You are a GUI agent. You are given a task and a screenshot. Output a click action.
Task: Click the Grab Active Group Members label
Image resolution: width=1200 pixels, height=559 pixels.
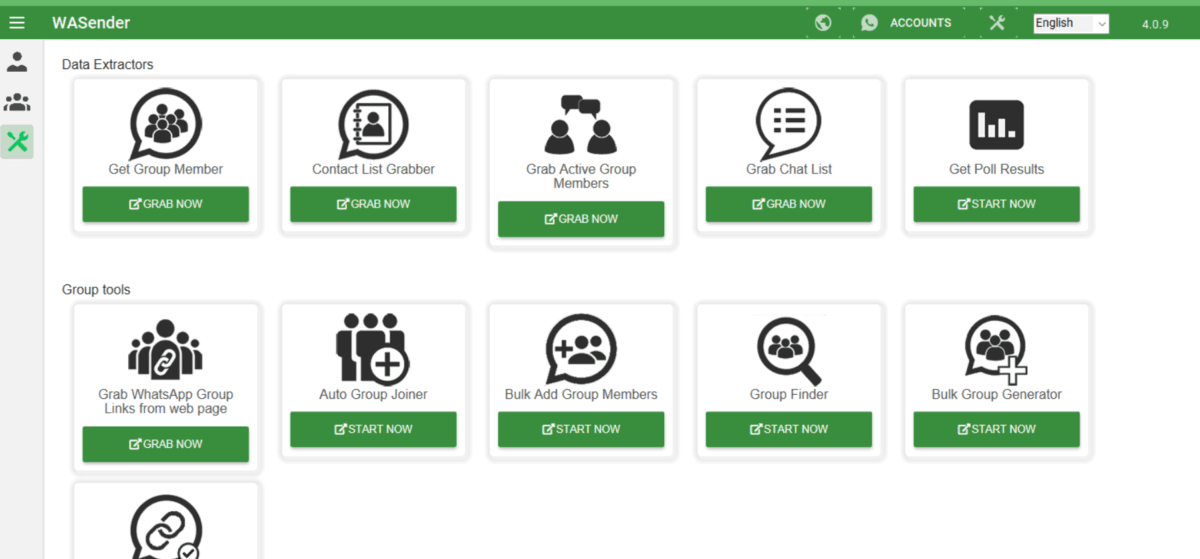click(x=581, y=176)
